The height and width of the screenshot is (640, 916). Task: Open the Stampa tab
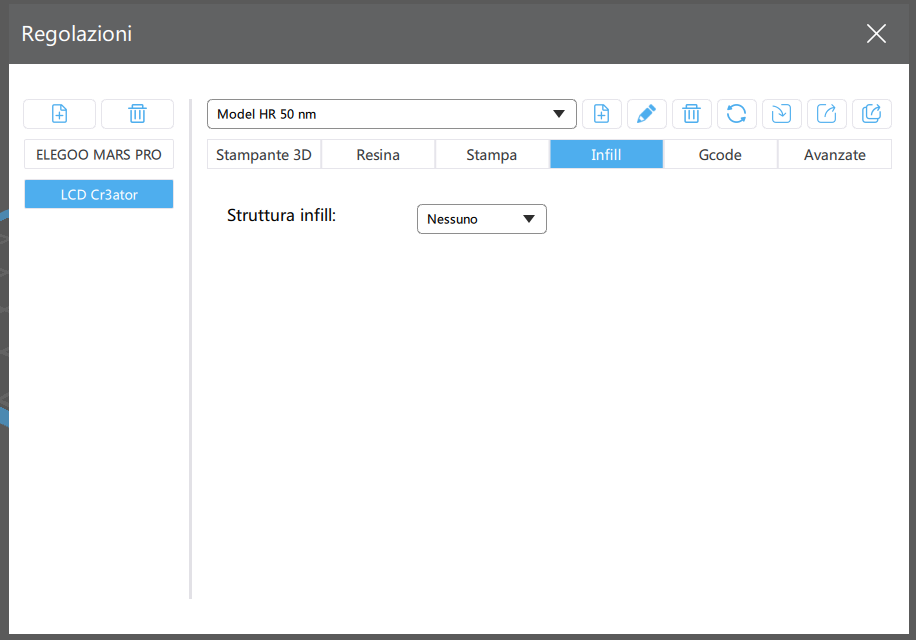(x=492, y=155)
